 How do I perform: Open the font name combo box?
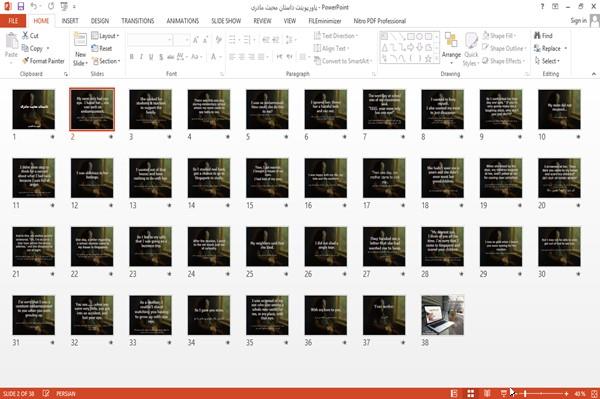click(x=149, y=40)
